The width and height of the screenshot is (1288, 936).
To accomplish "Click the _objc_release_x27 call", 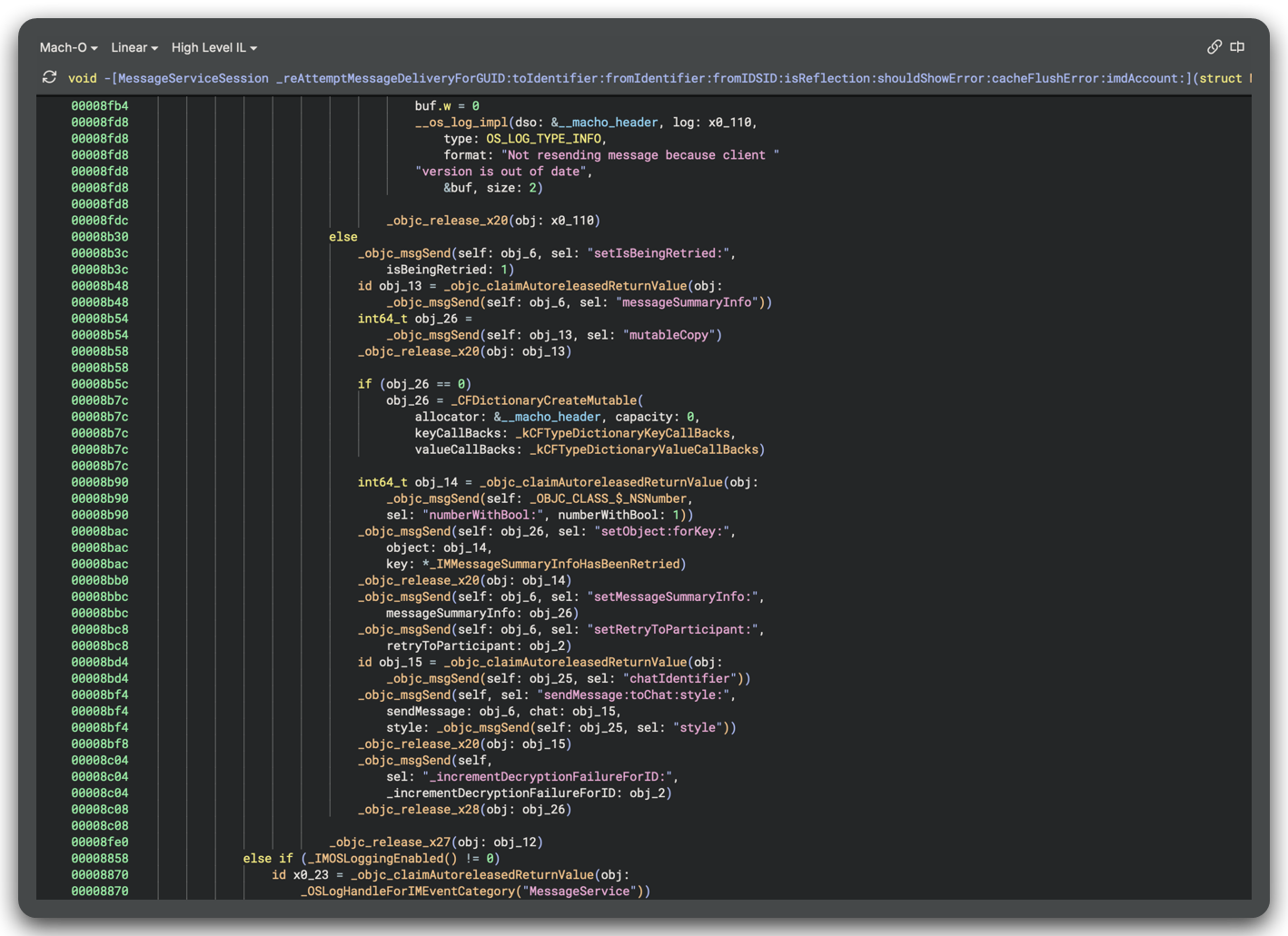I will [436, 842].
